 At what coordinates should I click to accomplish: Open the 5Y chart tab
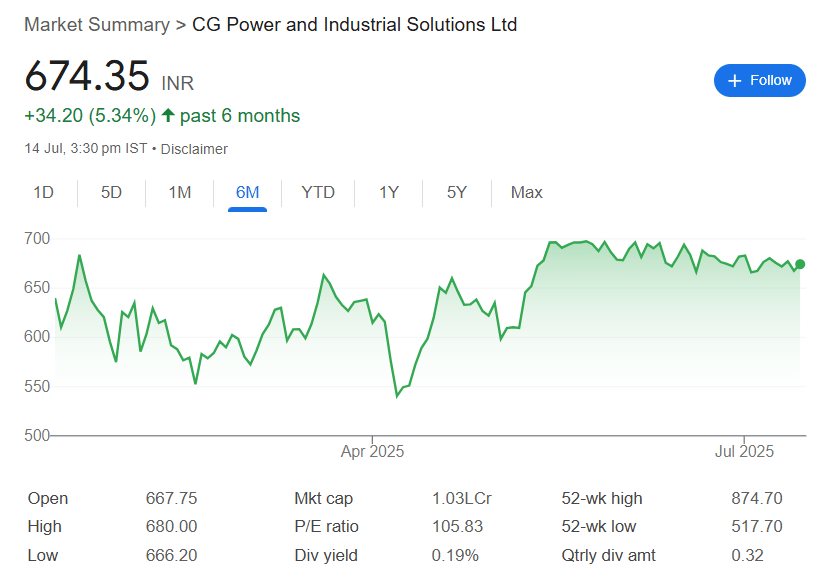[457, 192]
